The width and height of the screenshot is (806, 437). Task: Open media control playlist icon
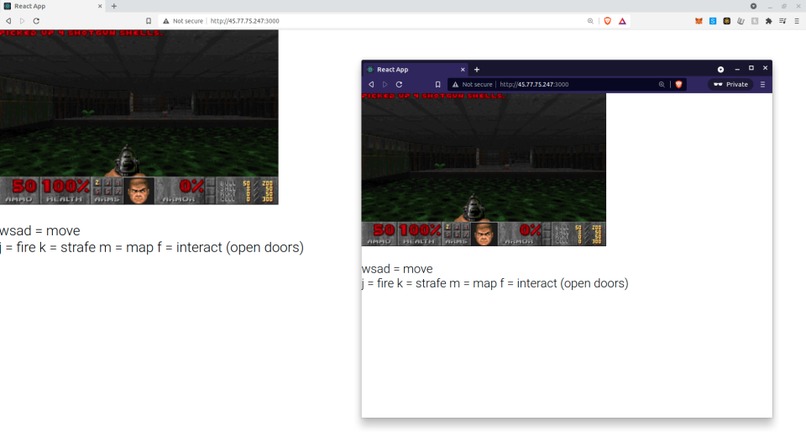pyautogui.click(x=782, y=21)
